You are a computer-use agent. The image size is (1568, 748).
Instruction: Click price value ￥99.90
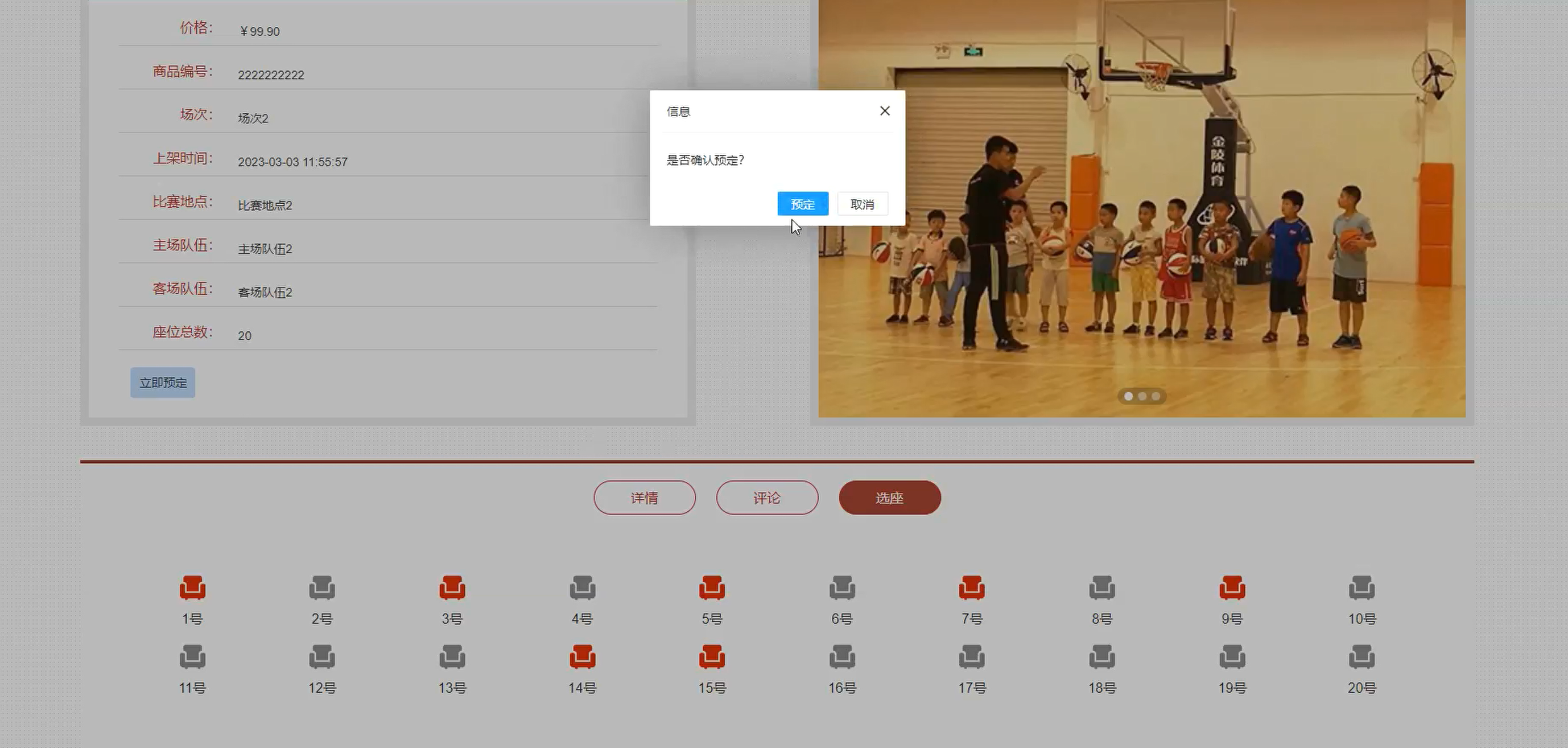coord(259,32)
